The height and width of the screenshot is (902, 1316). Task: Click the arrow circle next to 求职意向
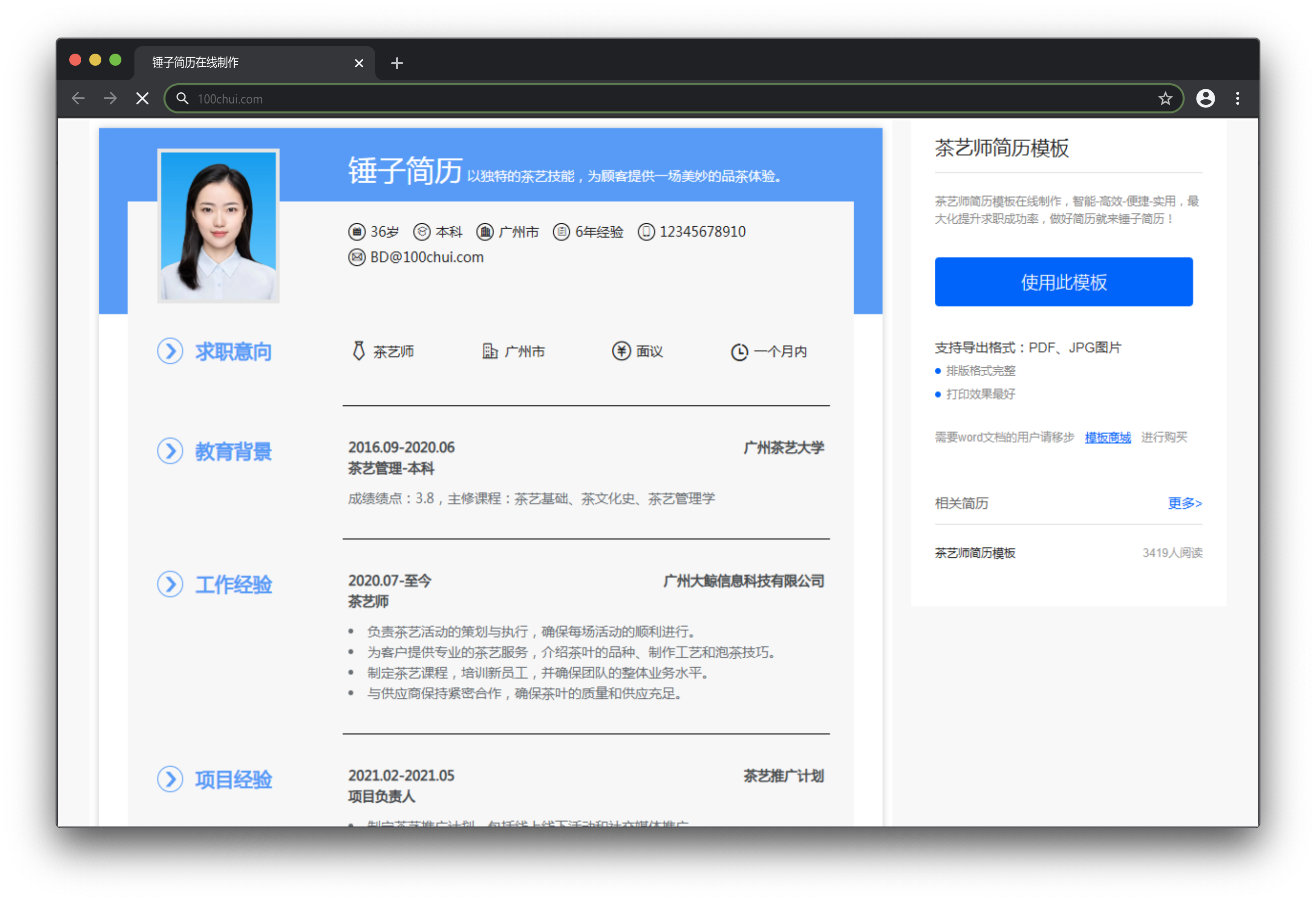tap(170, 351)
